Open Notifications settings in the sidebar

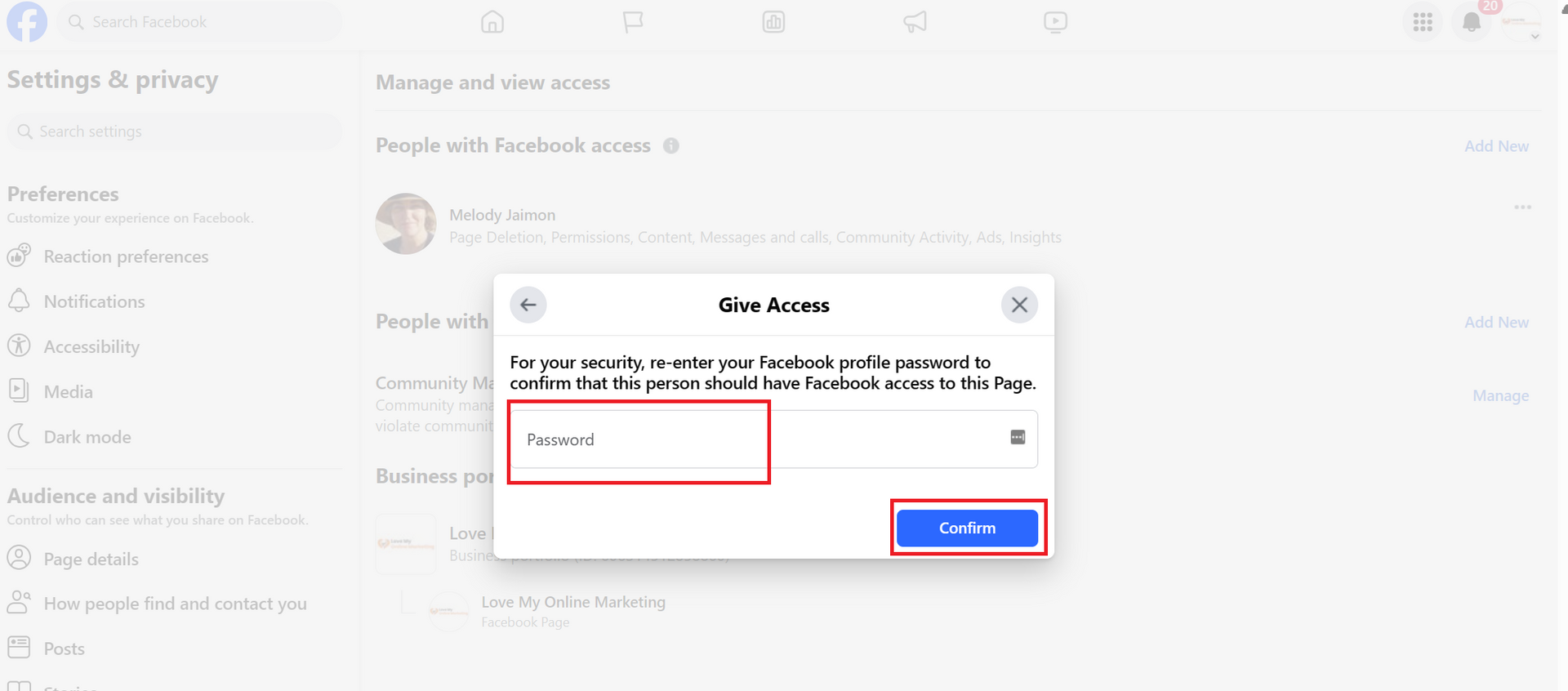pos(94,301)
